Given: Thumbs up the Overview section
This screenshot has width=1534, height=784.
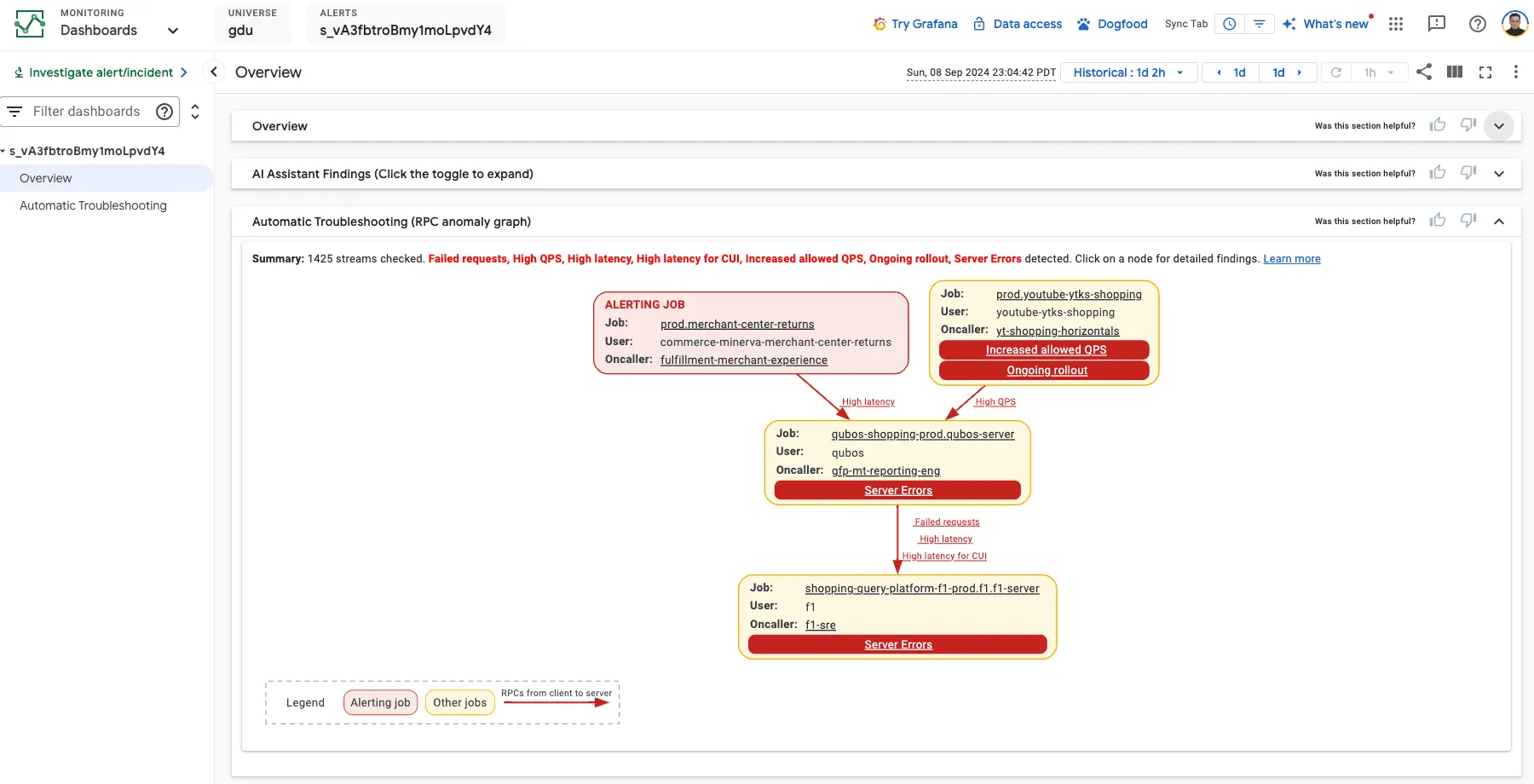Looking at the screenshot, I should coord(1438,125).
